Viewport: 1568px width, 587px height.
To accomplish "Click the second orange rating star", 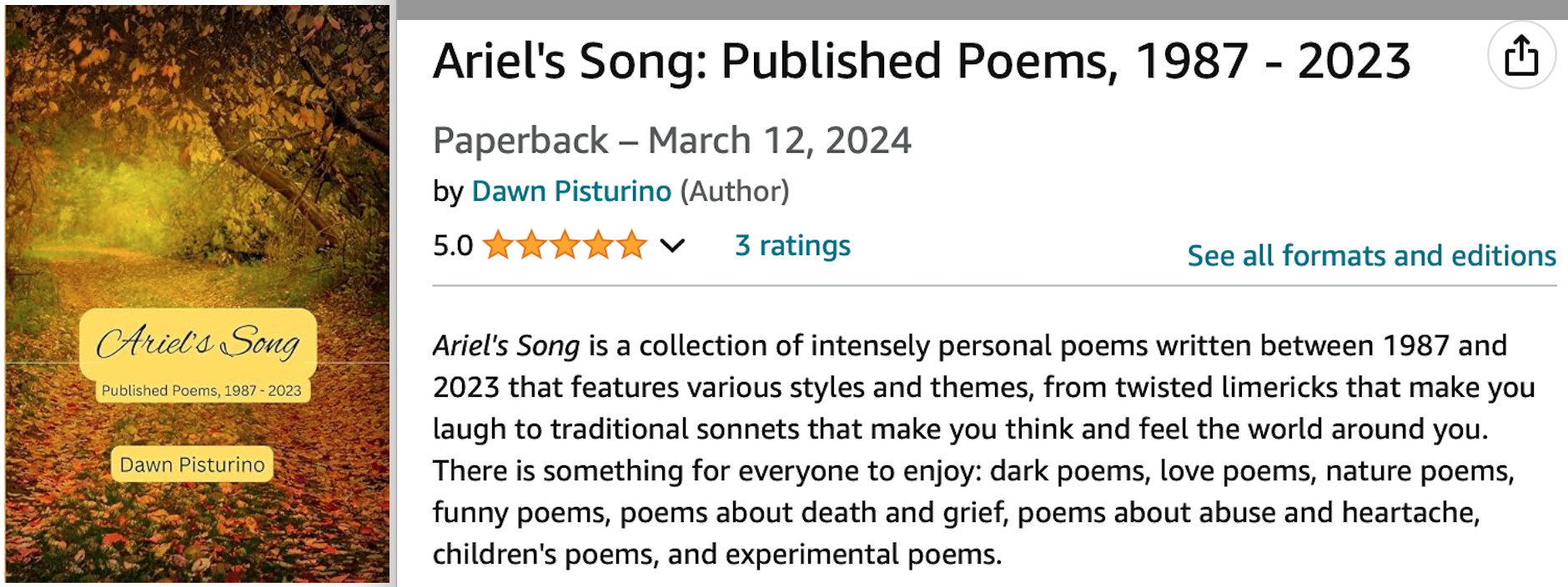I will coord(531,245).
